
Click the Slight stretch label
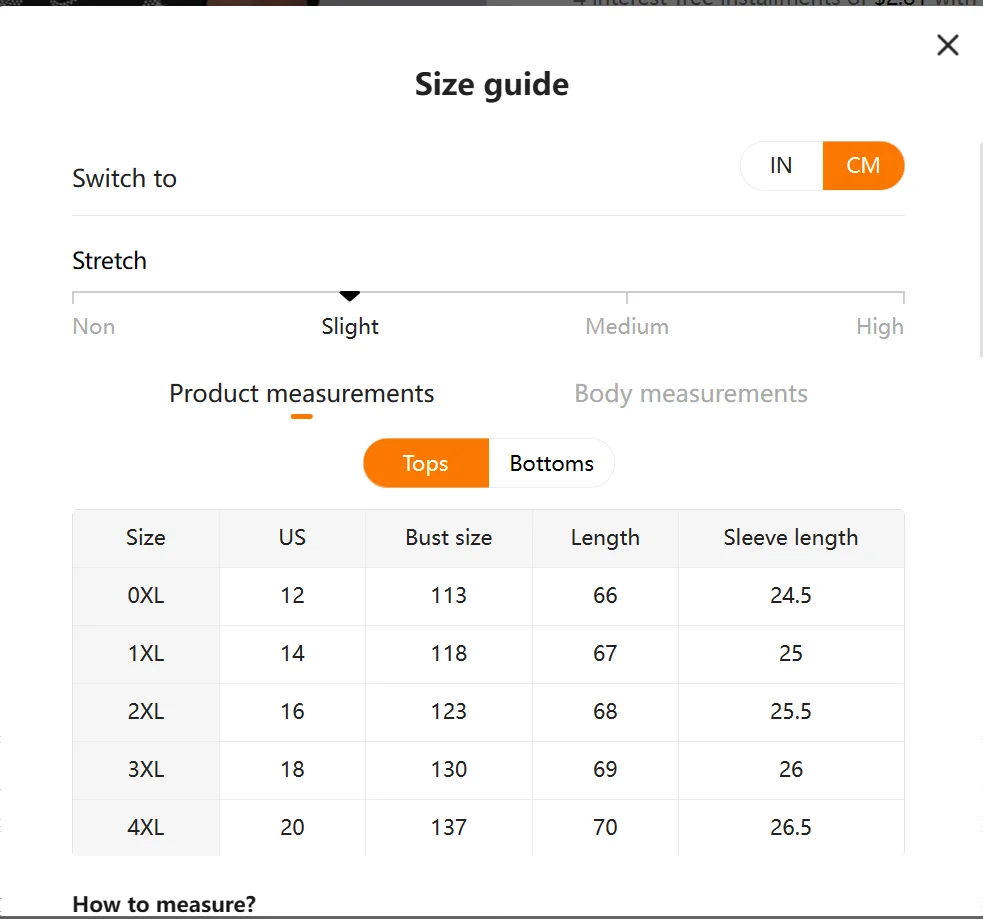[350, 327]
